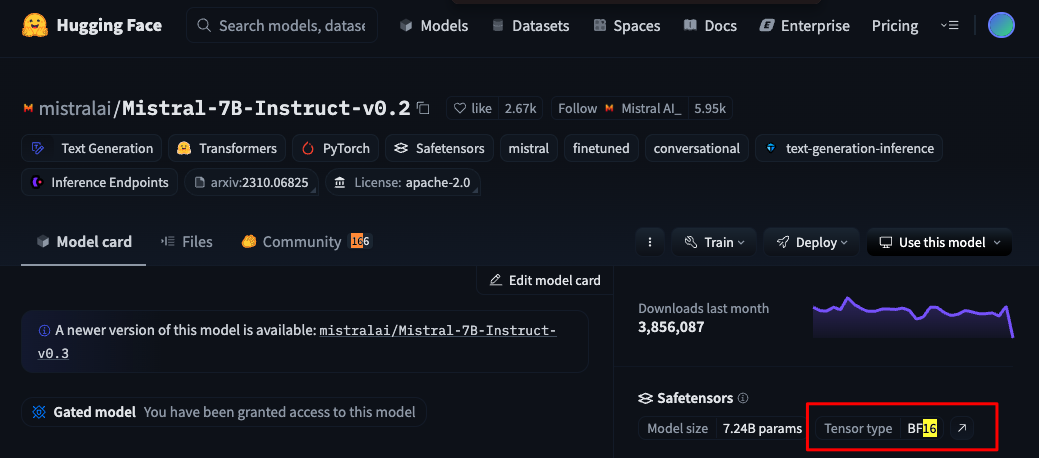Expand the navigation overflow menu icon
The width and height of the screenshot is (1039, 458).
[949, 25]
